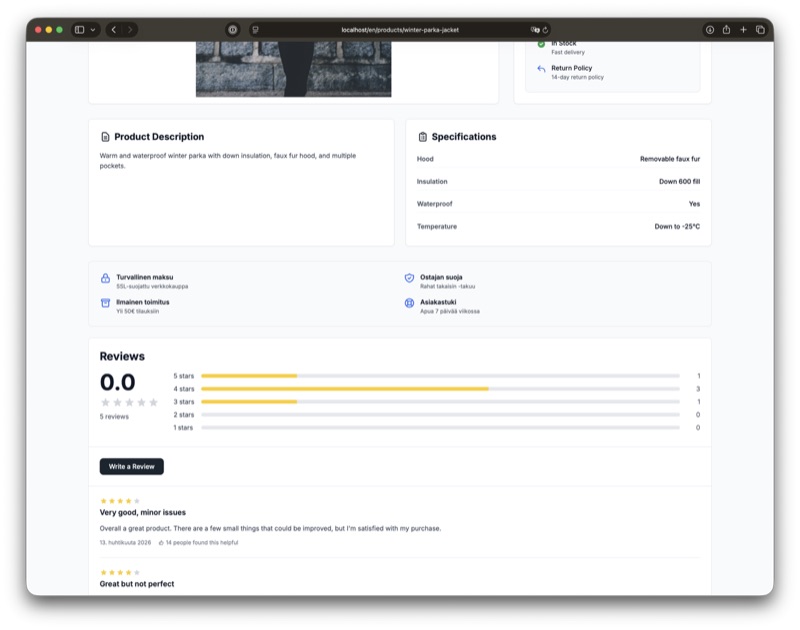Show tab overview icon
The image size is (800, 630).
[x=760, y=30]
